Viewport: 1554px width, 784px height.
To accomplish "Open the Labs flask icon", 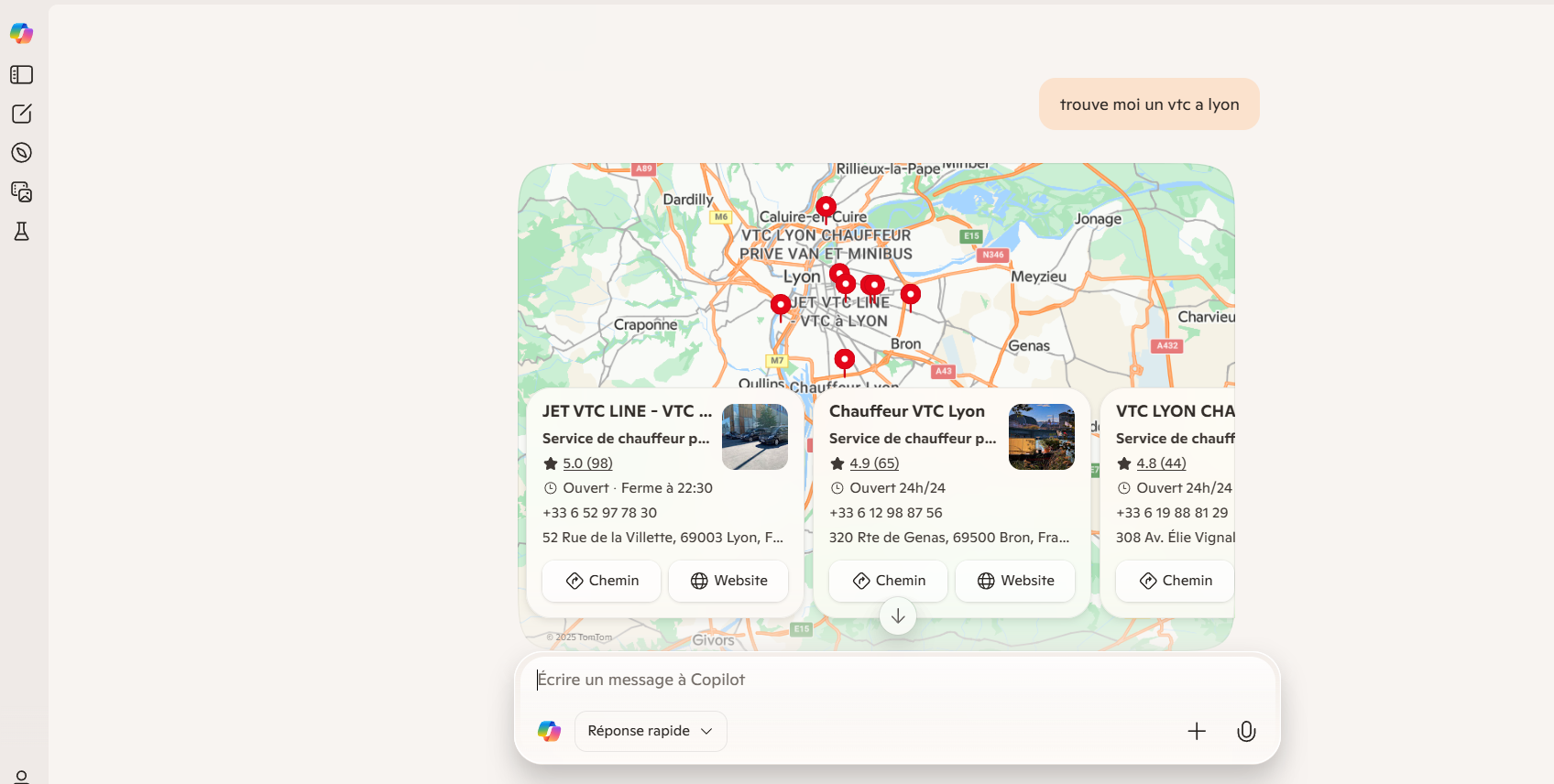I will coord(22,232).
